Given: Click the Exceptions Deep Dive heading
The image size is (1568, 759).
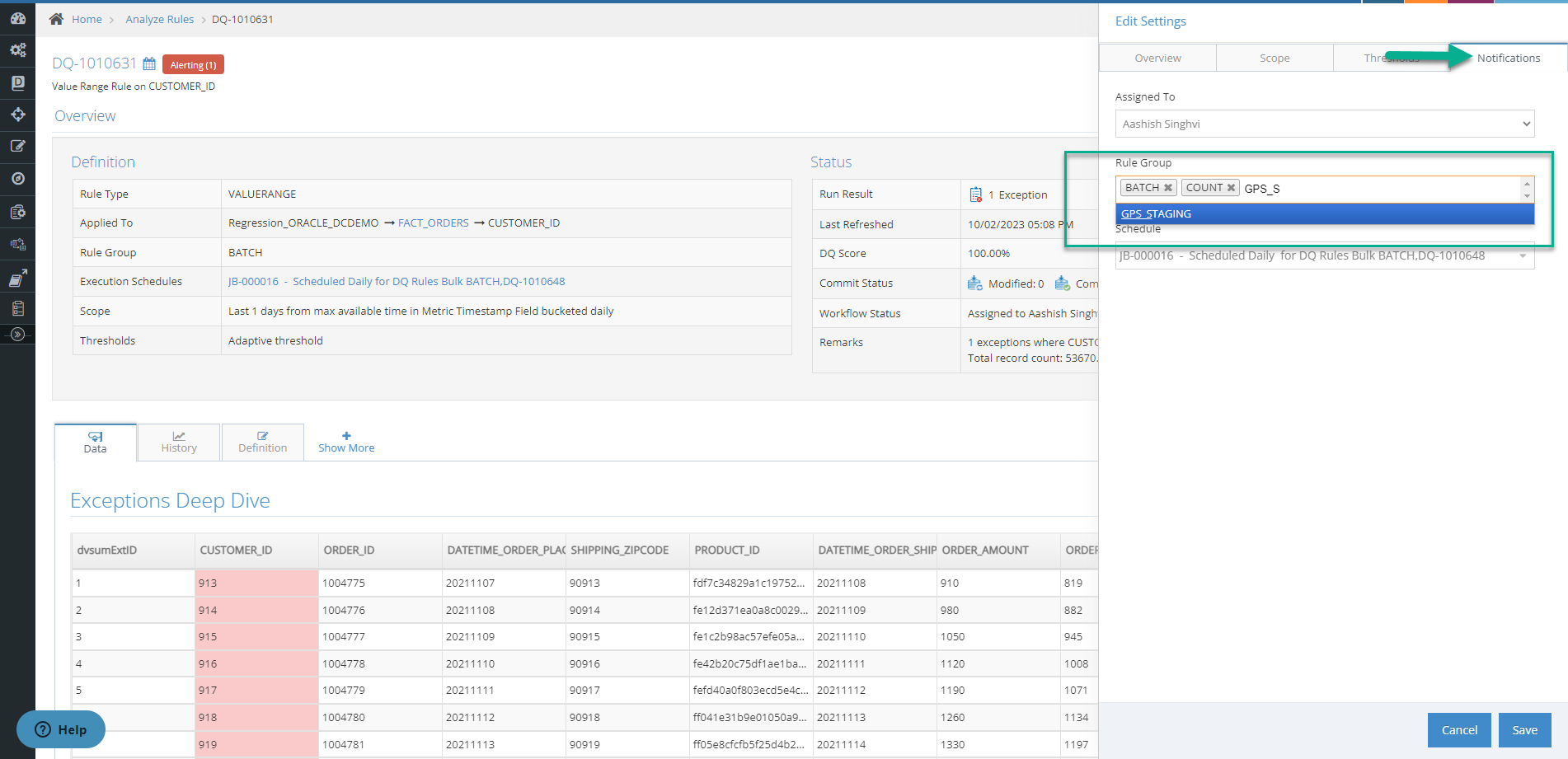Looking at the screenshot, I should [171, 501].
